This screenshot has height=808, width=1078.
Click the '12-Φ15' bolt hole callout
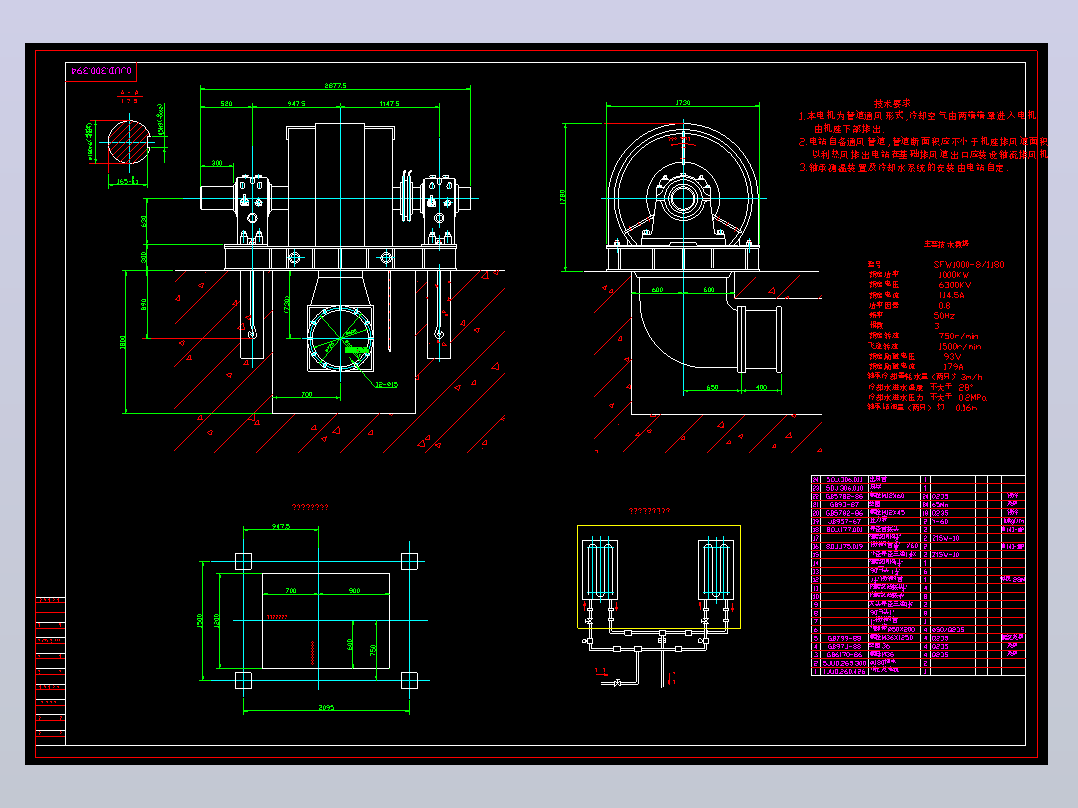[x=386, y=385]
